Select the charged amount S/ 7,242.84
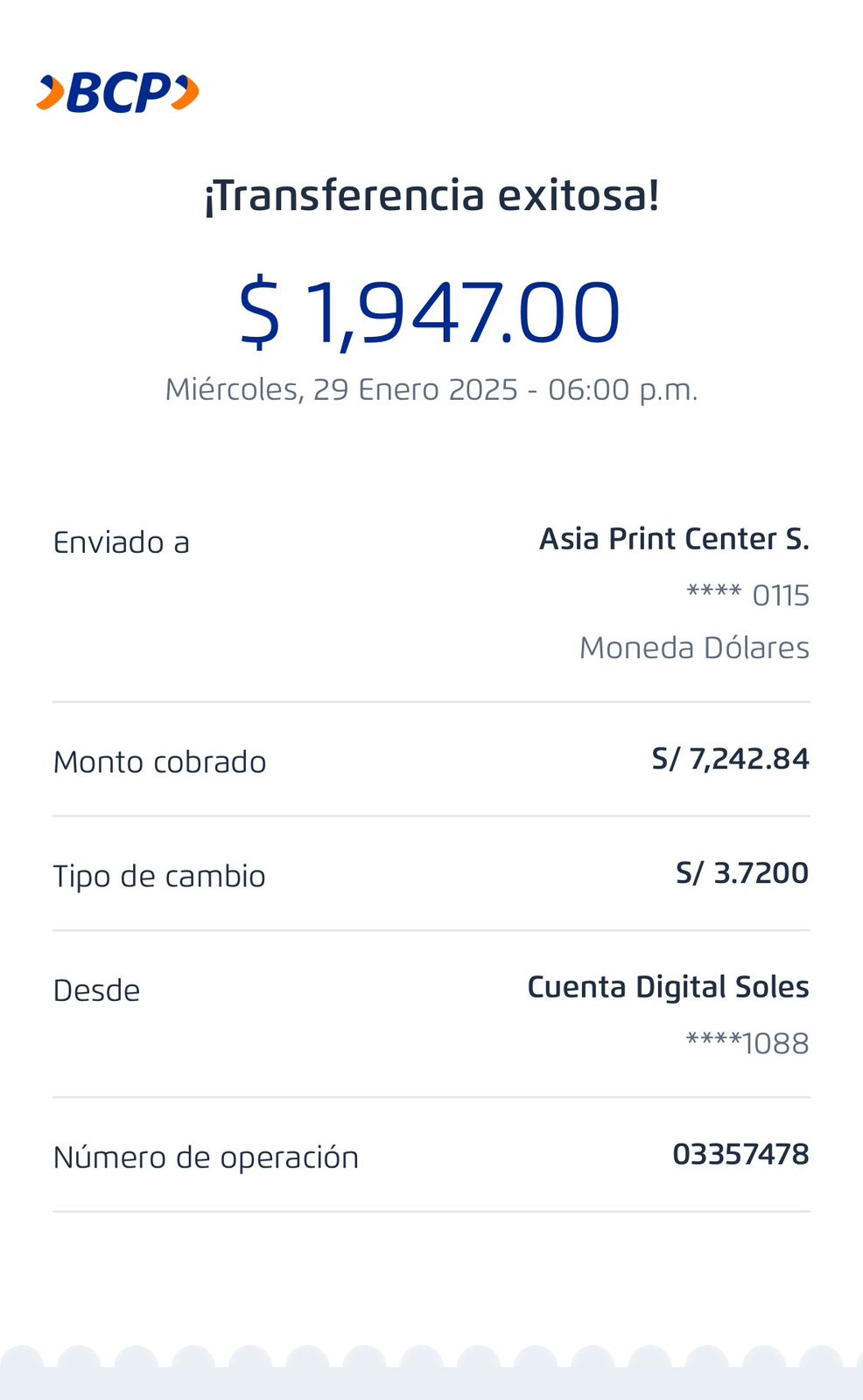This screenshot has width=863, height=1400. (x=730, y=759)
